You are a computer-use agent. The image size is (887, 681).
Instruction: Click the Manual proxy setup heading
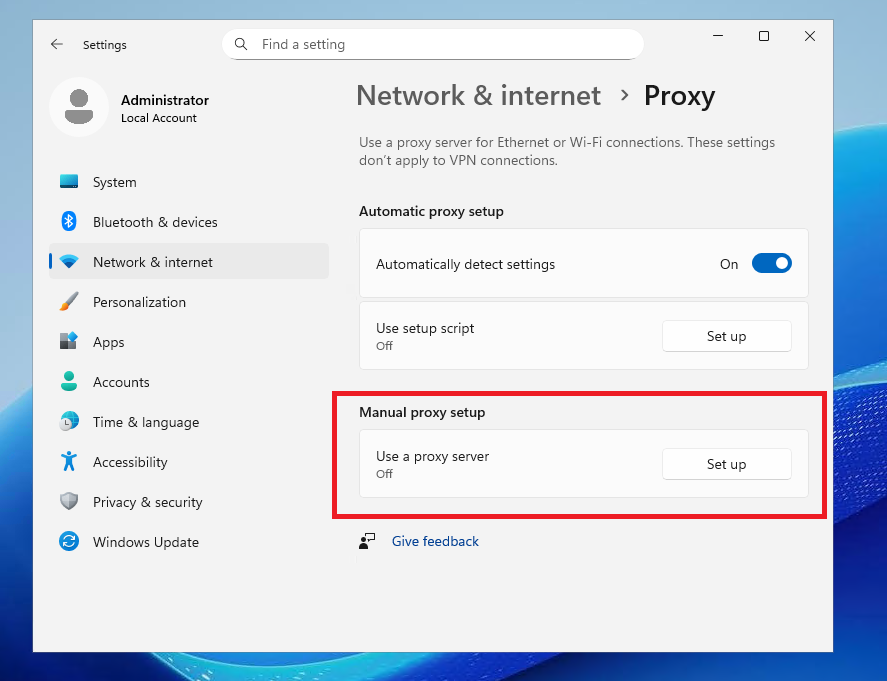[422, 412]
